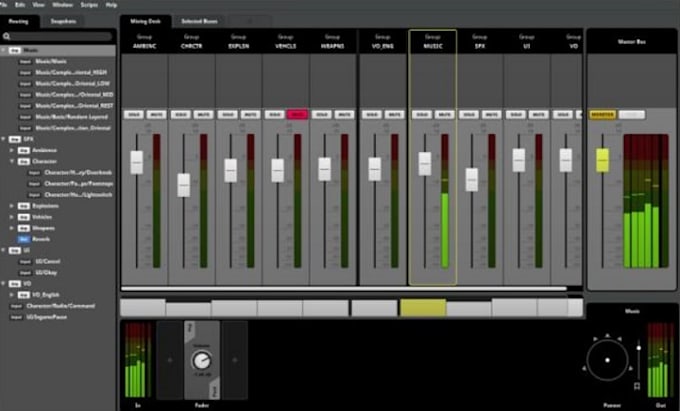Expand the Explosions group

coord(12,206)
